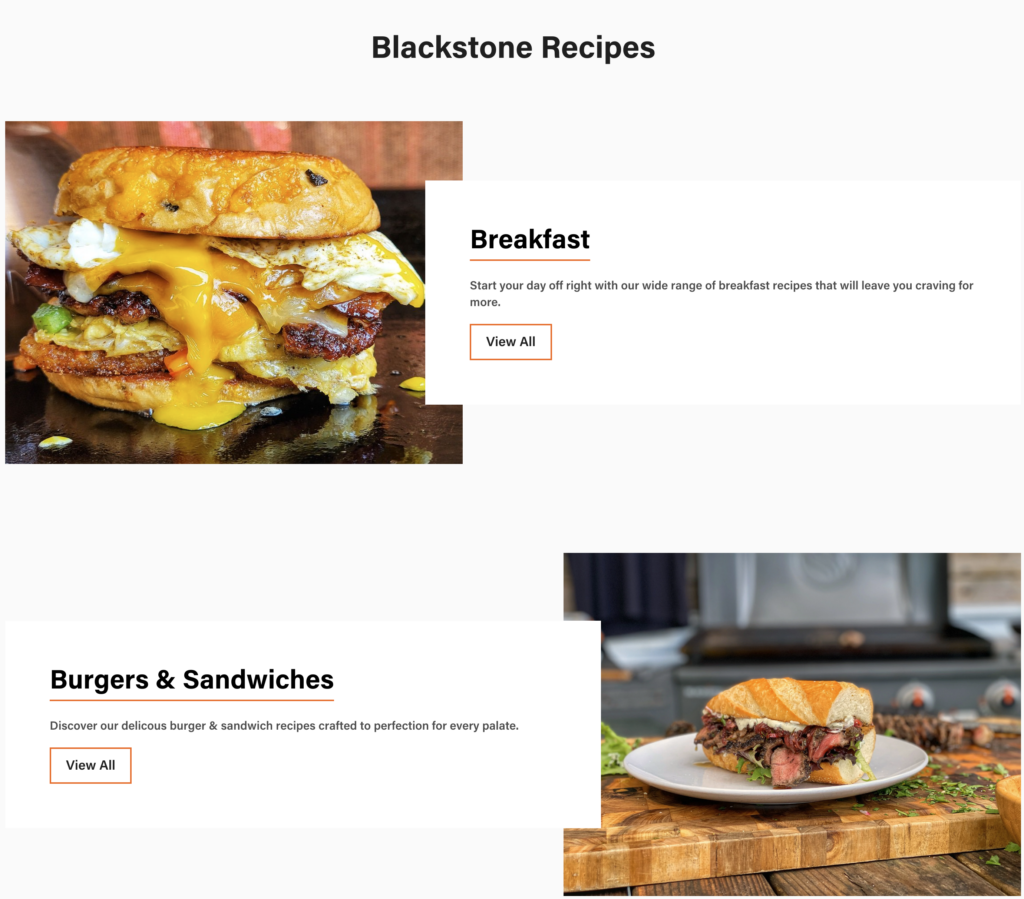Open the breakfast bagel sandwich photo
1024x899 pixels.
pyautogui.click(x=216, y=292)
